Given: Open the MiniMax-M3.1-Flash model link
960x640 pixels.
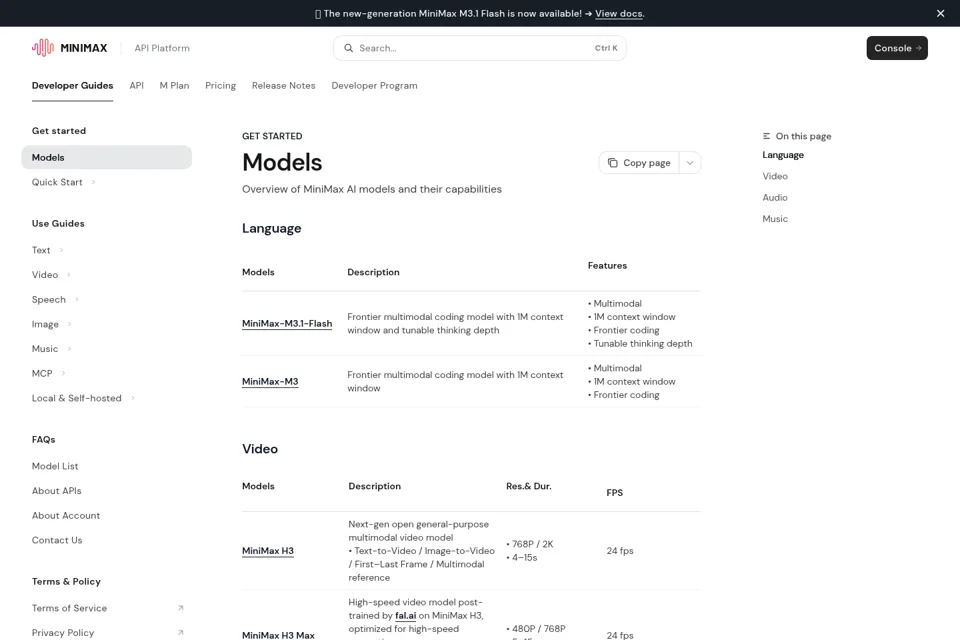Looking at the screenshot, I should click(x=287, y=323).
